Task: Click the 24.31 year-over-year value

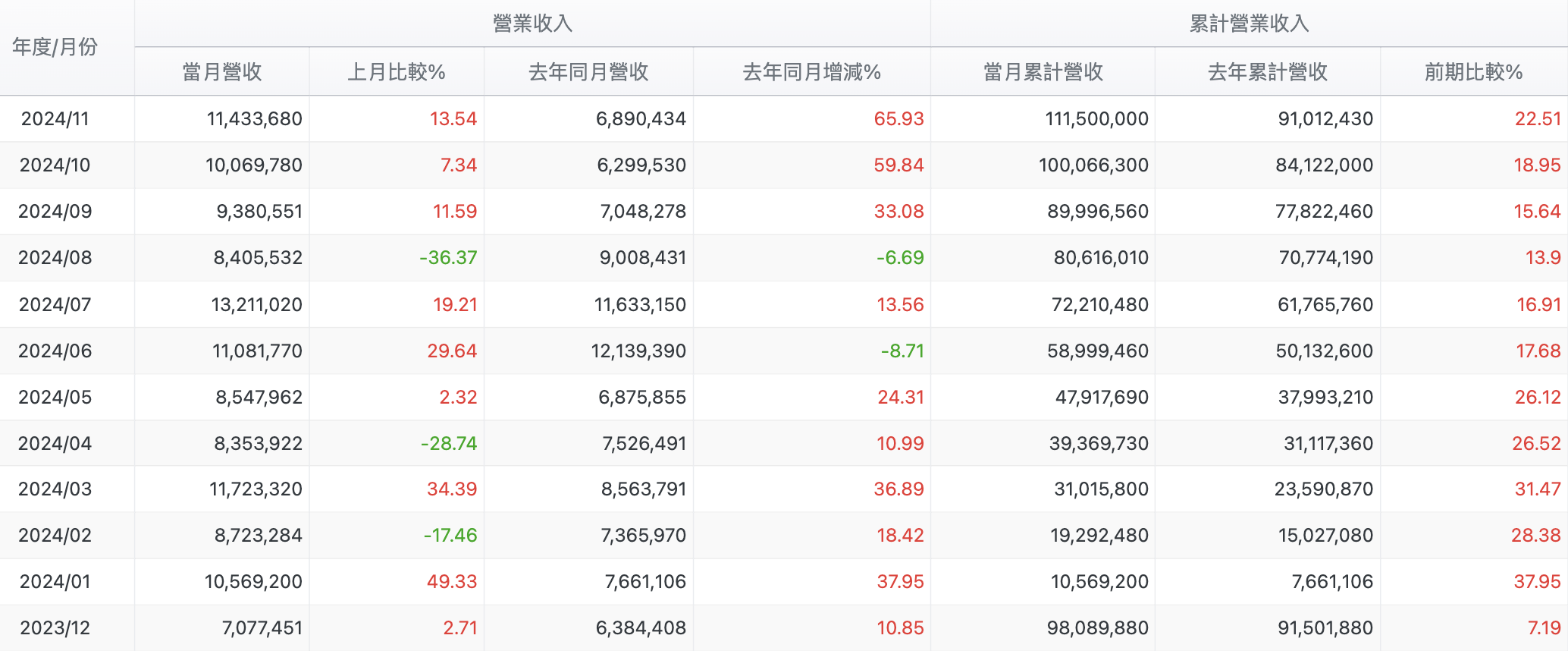Action: (x=901, y=398)
